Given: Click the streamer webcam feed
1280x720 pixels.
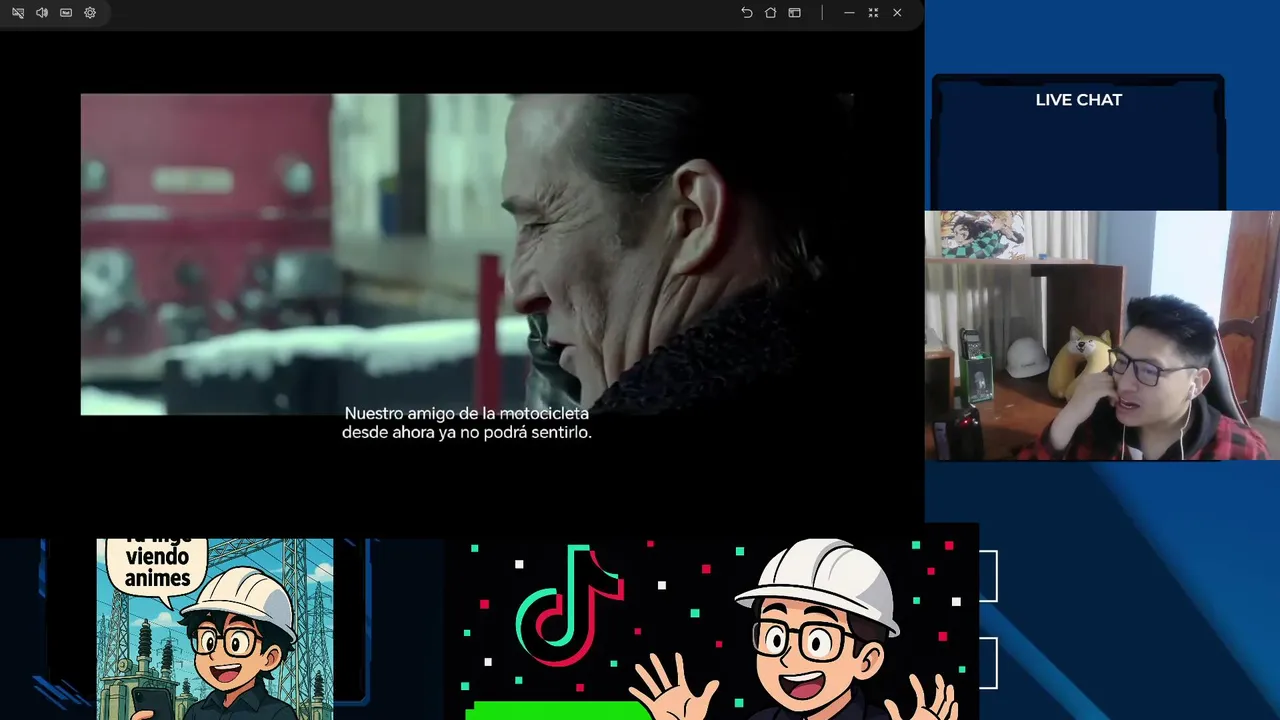Looking at the screenshot, I should (1102, 335).
